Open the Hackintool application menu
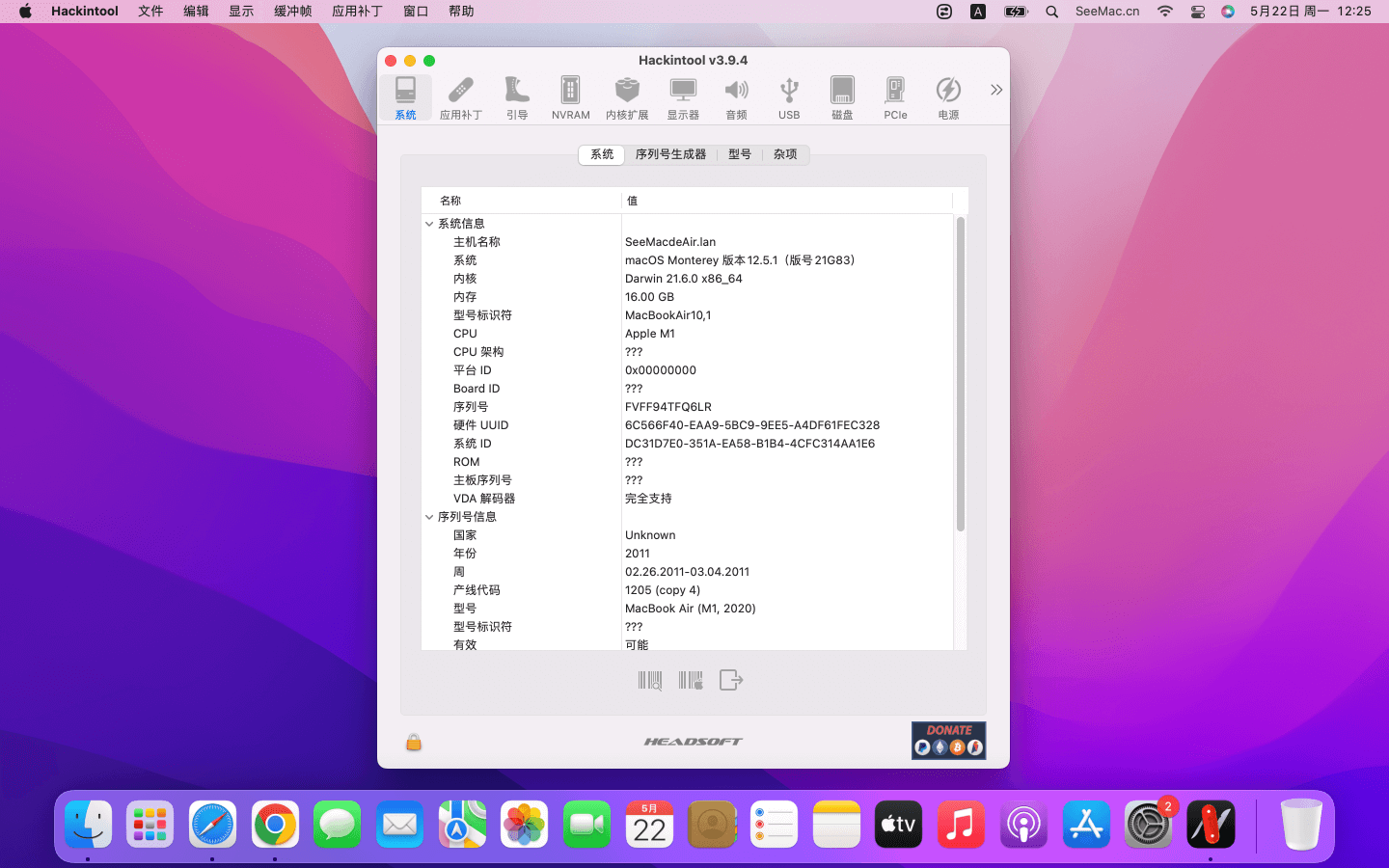 [x=85, y=12]
